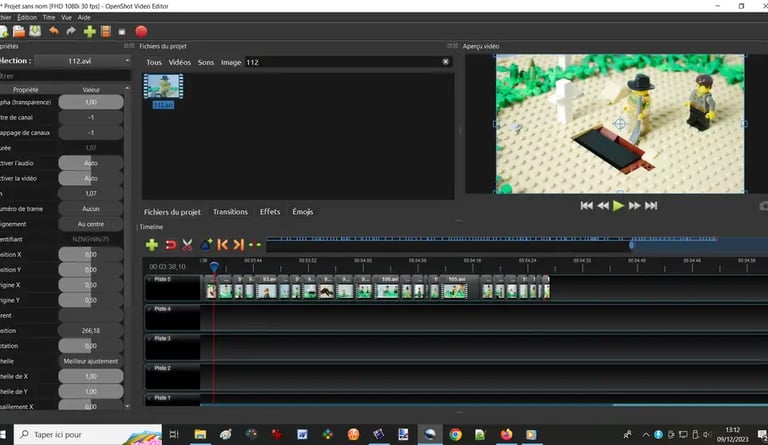This screenshot has height=445, width=768.
Task: Filter project files by Image
Action: pos(231,62)
